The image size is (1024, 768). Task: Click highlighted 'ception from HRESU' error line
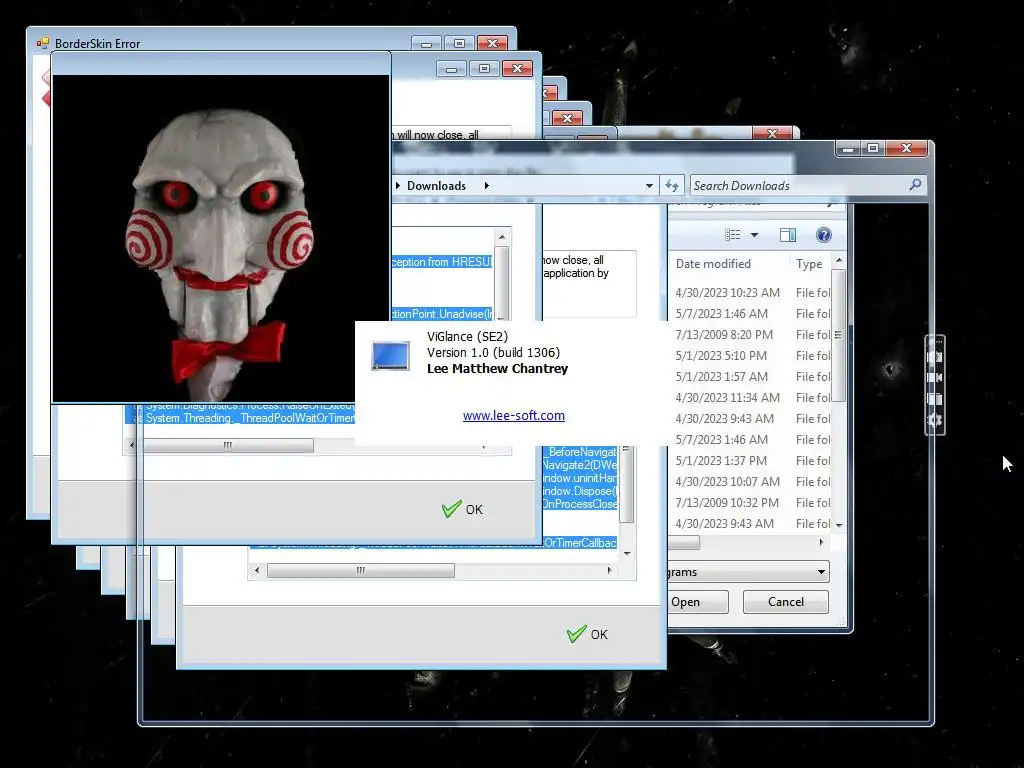click(x=442, y=262)
